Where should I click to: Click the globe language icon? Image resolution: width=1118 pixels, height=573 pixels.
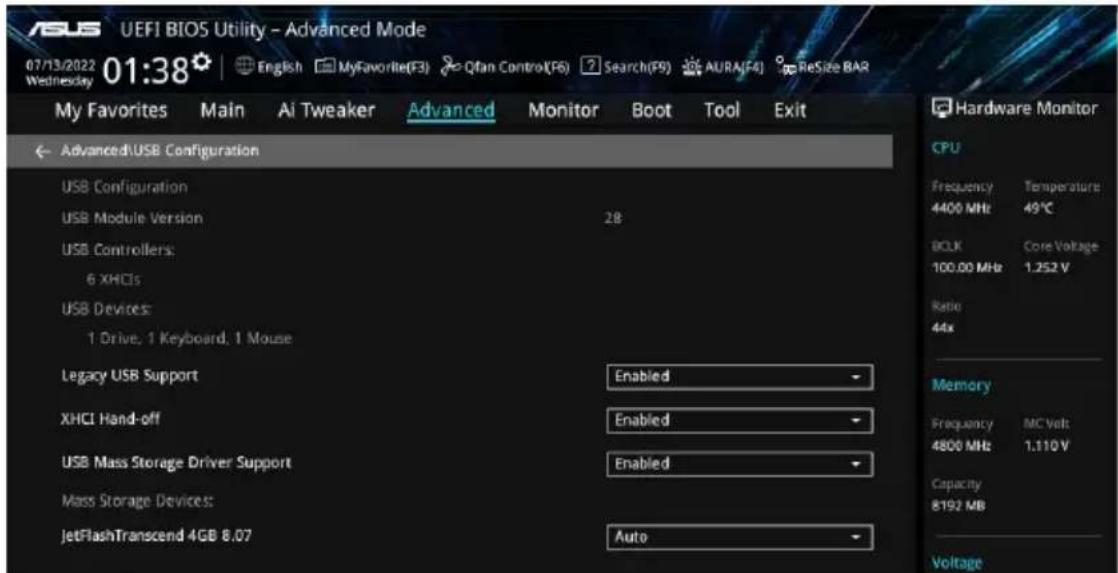(244, 68)
